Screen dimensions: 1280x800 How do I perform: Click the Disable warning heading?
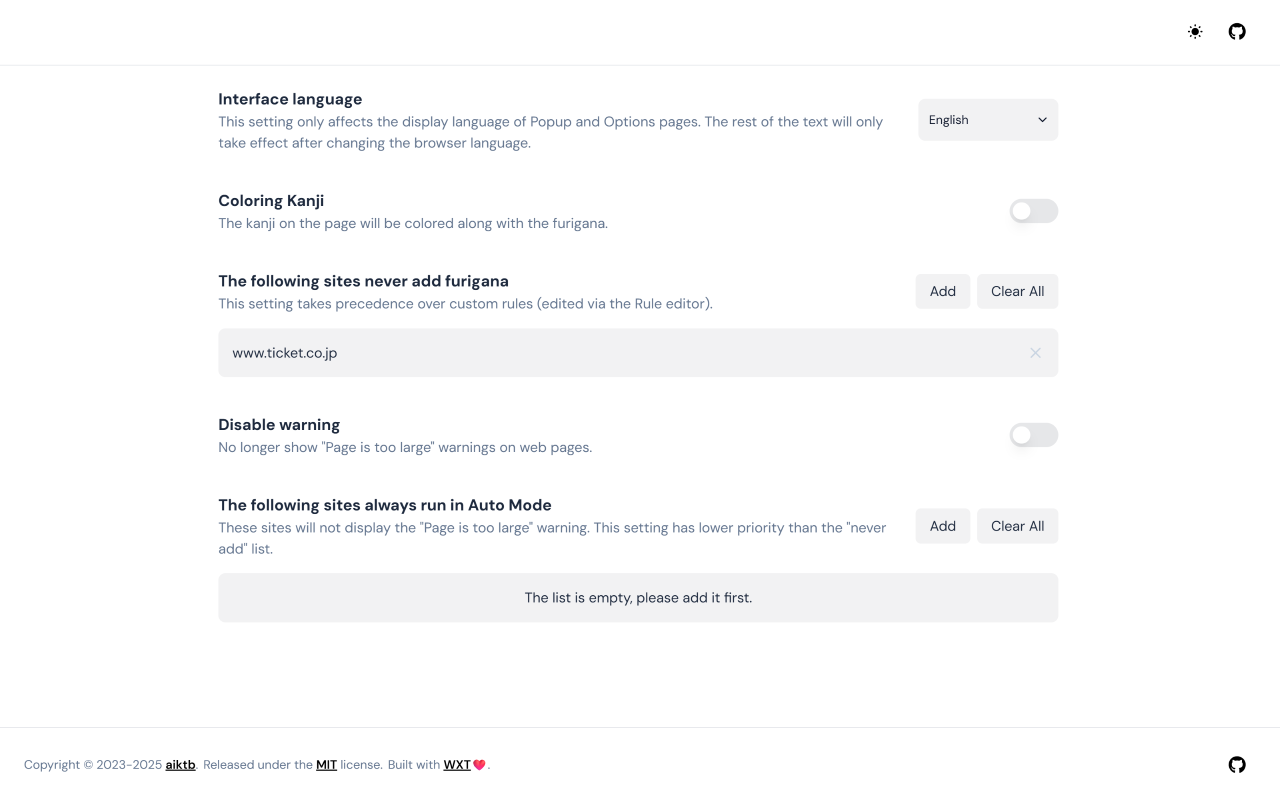[279, 425]
